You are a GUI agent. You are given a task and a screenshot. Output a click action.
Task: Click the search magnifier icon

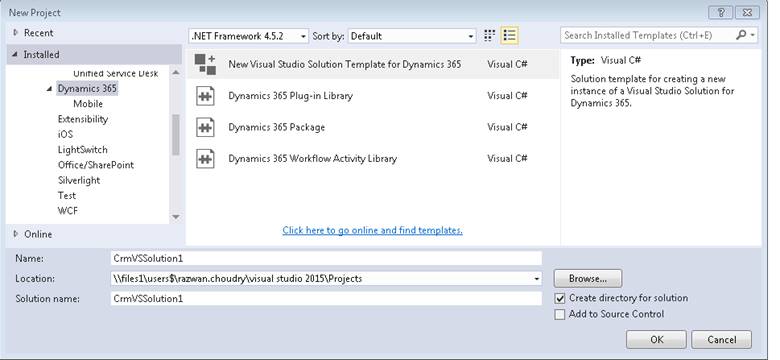pos(741,35)
